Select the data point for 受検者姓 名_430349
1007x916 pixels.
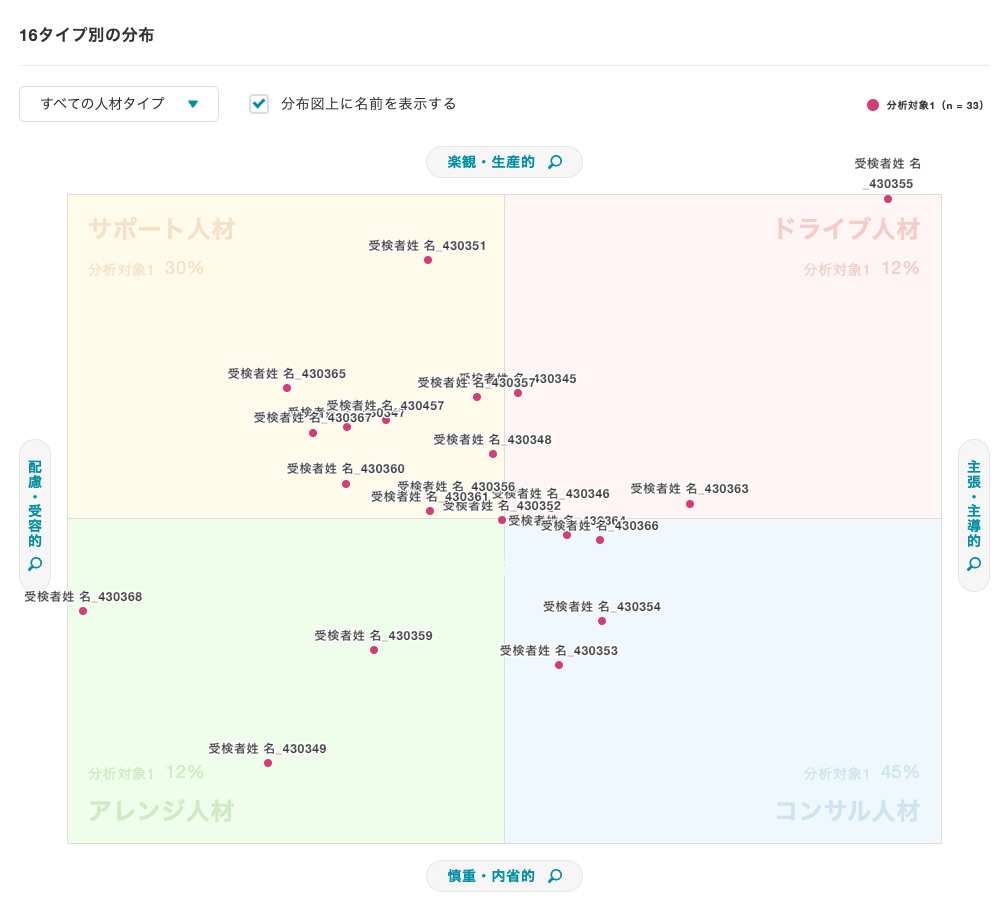coord(268,763)
